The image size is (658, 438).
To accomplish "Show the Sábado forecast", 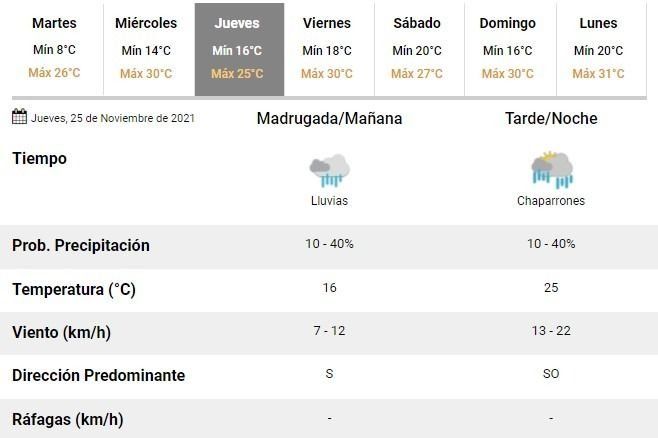I will [417, 48].
